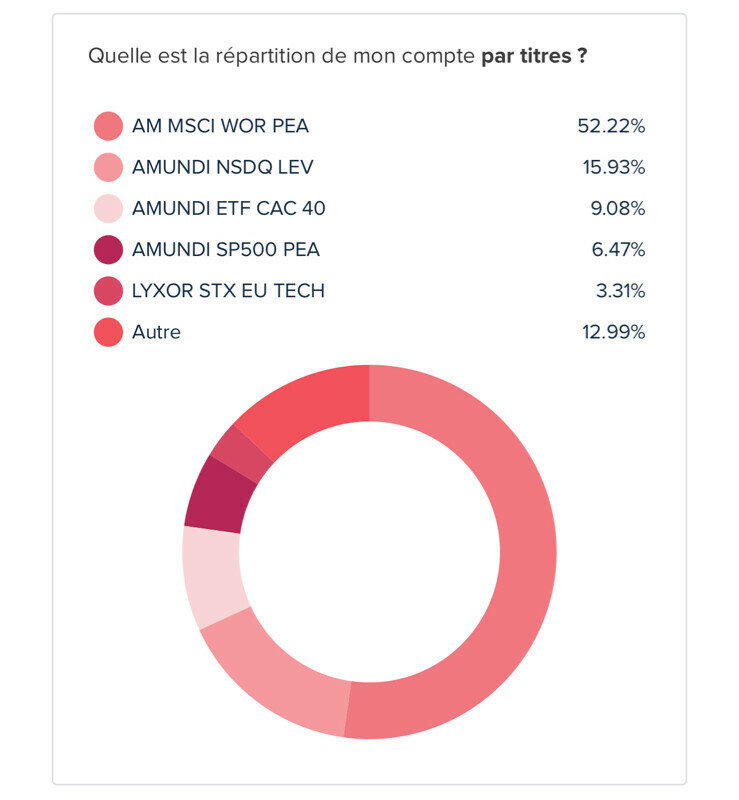Open the AM MSCI WOR PEA holding label
The width and height of the screenshot is (739, 800).
(x=220, y=126)
